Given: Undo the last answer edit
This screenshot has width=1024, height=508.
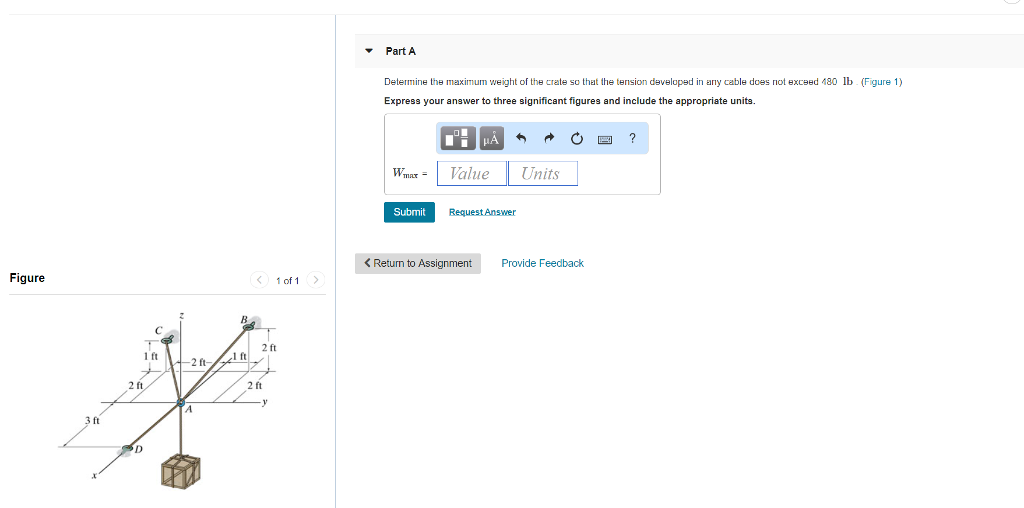Looking at the screenshot, I should pos(521,138).
